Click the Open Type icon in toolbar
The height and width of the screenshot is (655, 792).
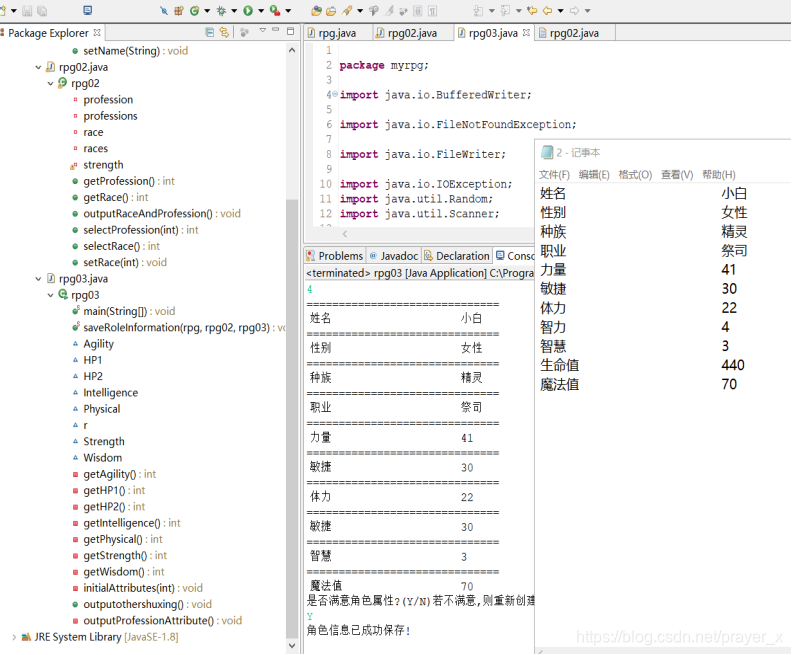point(316,11)
